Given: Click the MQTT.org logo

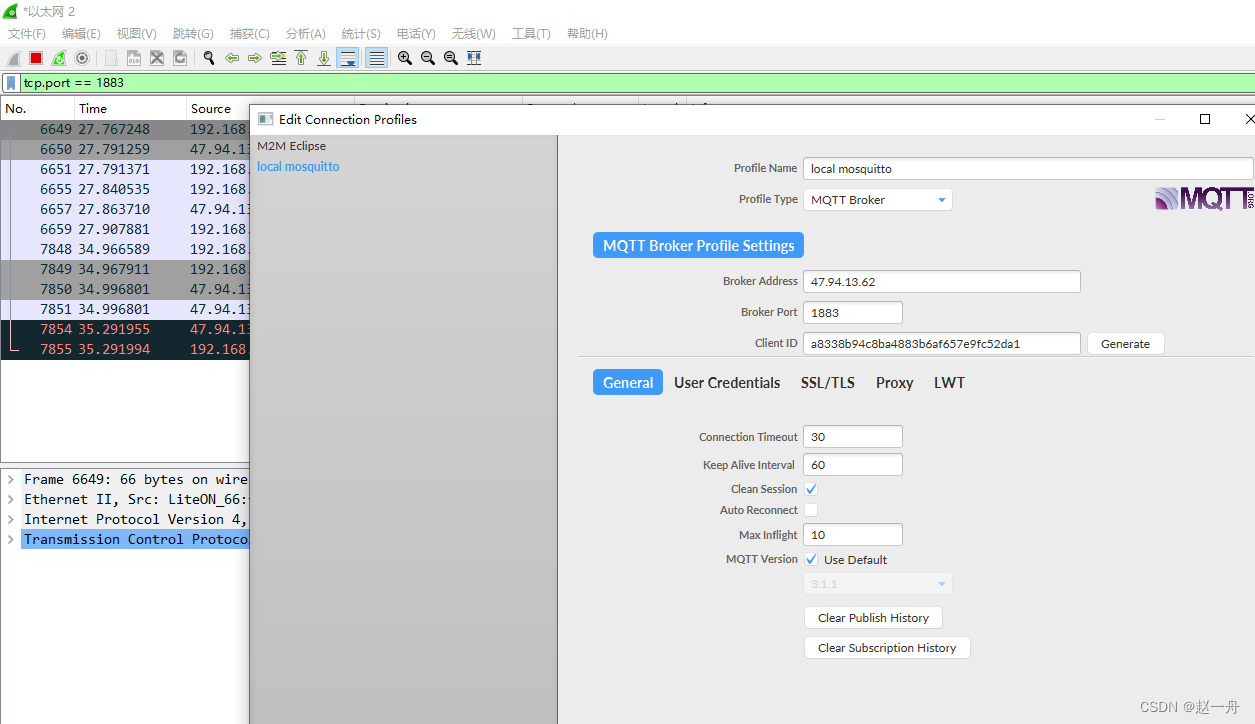Looking at the screenshot, I should coord(1204,198).
